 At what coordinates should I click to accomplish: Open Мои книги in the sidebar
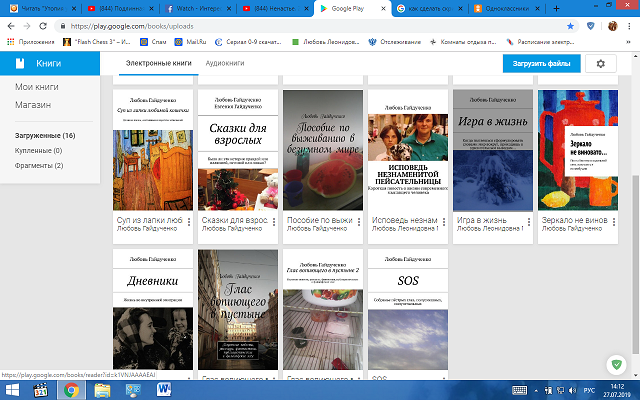36,88
